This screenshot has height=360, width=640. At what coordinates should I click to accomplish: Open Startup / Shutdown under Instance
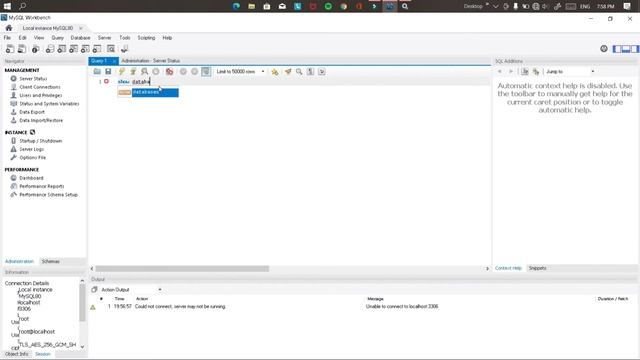[x=41, y=141]
